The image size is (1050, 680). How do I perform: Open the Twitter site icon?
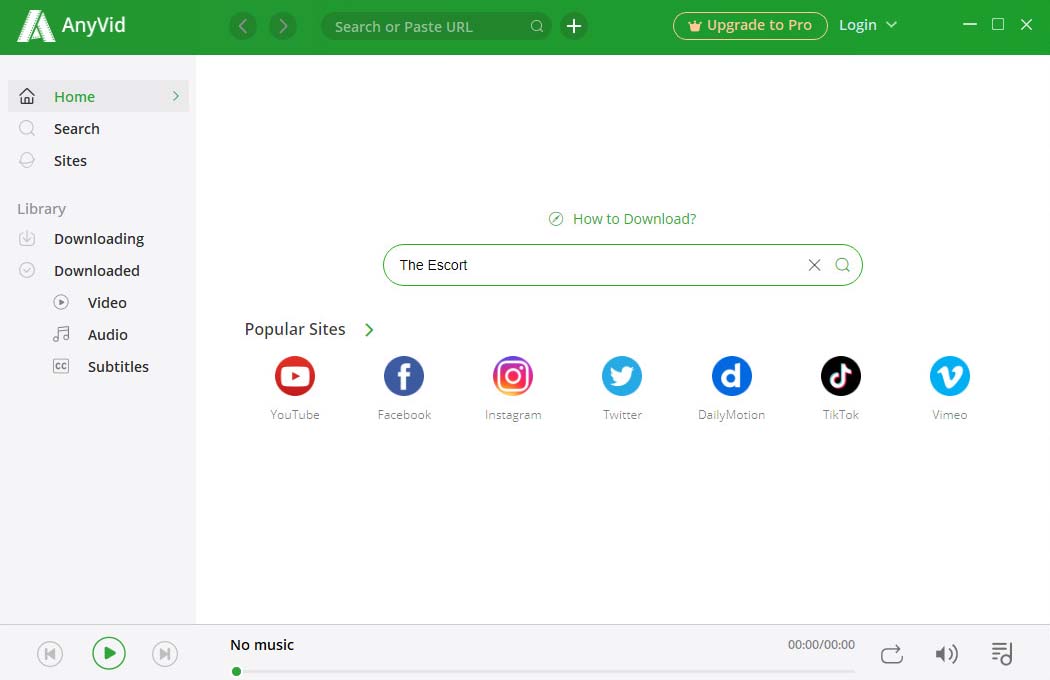click(x=622, y=376)
